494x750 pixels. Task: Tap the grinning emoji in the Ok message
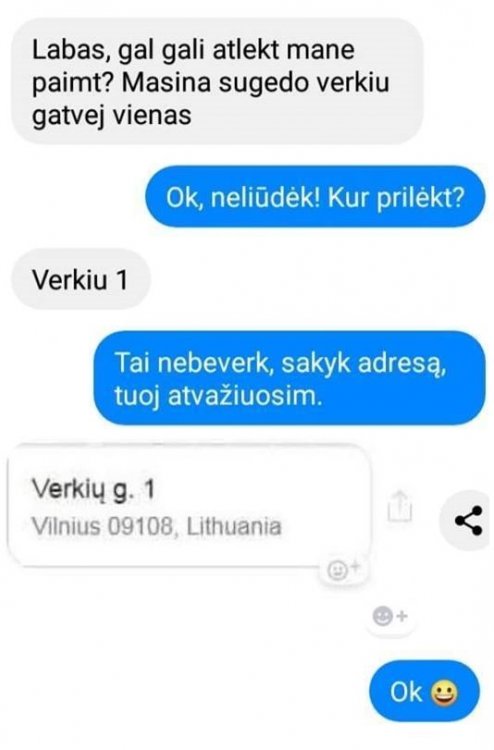444,693
